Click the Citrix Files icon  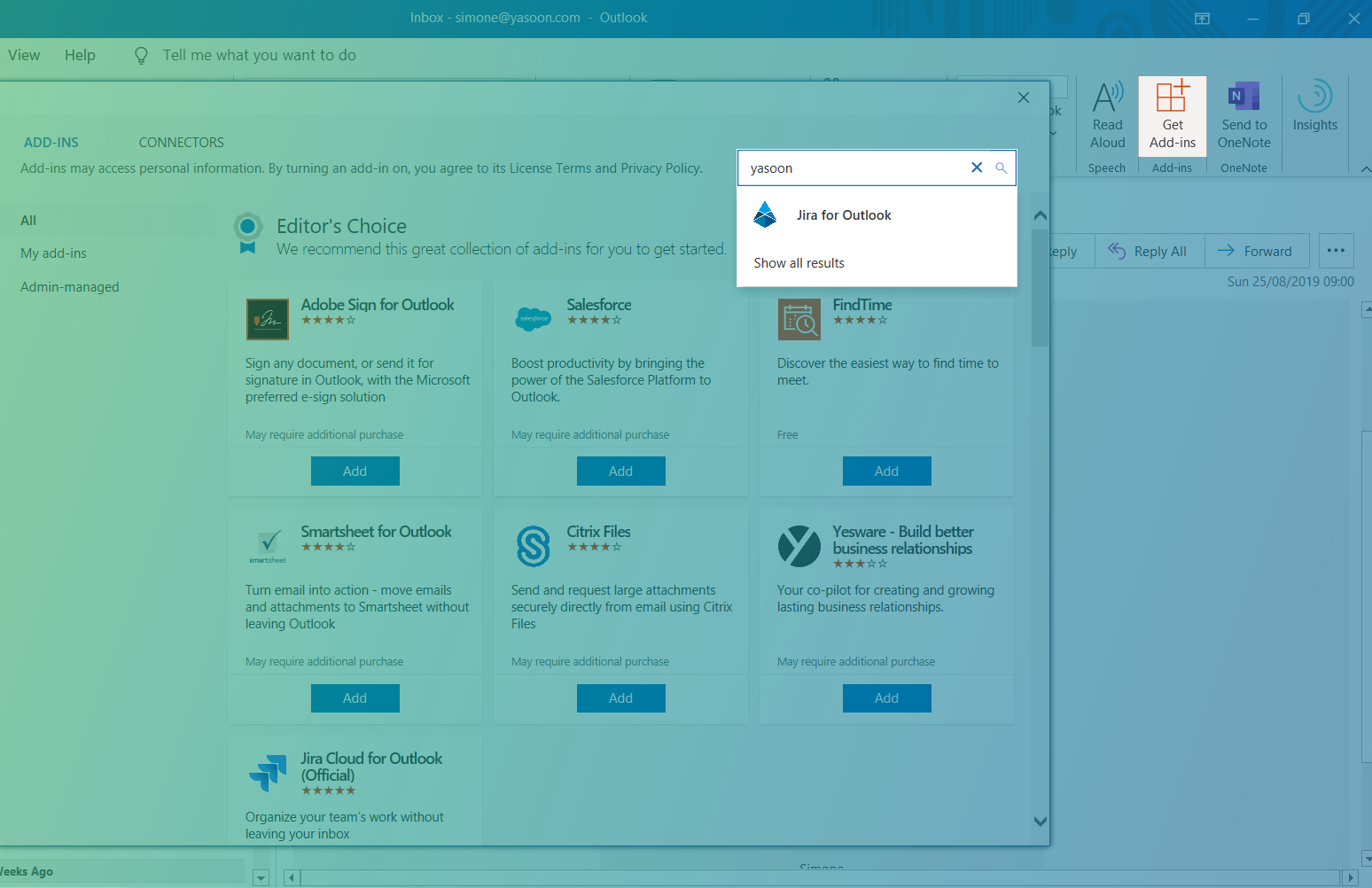(534, 546)
